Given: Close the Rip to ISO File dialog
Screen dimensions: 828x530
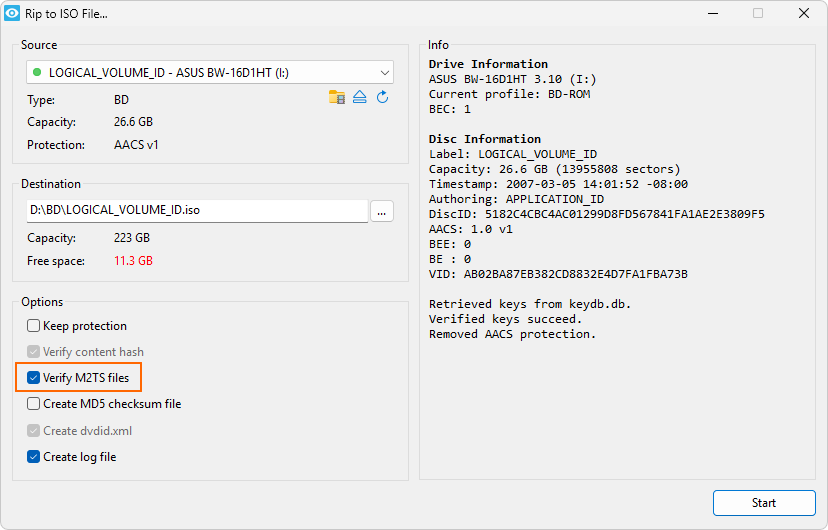Looking at the screenshot, I should coord(804,13).
